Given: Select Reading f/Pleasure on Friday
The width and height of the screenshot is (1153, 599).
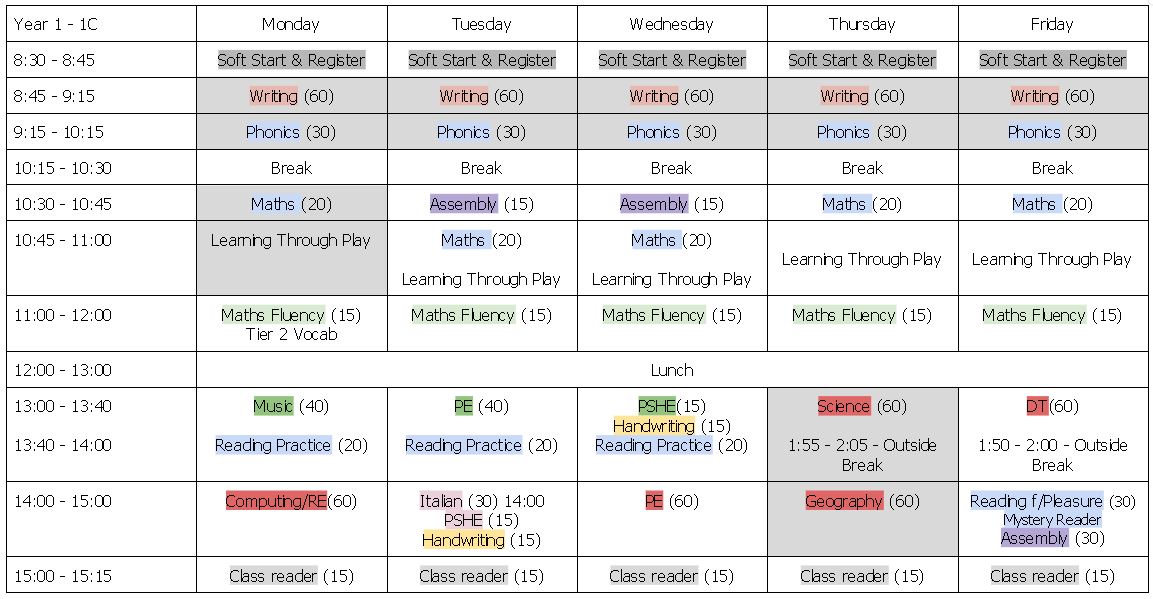Looking at the screenshot, I should 1036,501.
